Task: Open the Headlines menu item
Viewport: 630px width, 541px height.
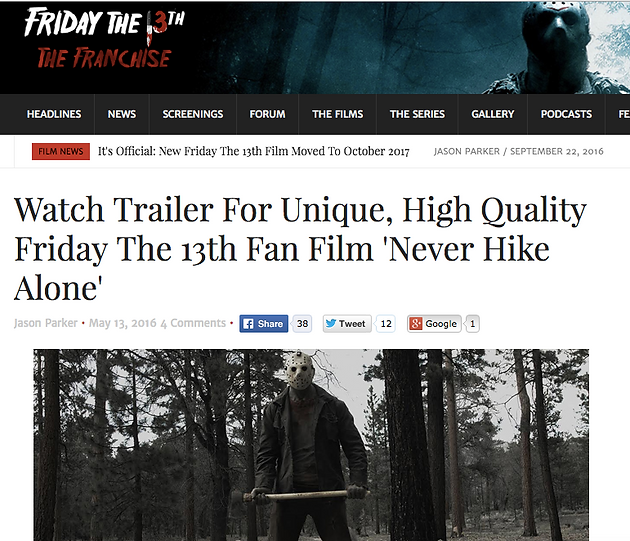Action: [54, 114]
